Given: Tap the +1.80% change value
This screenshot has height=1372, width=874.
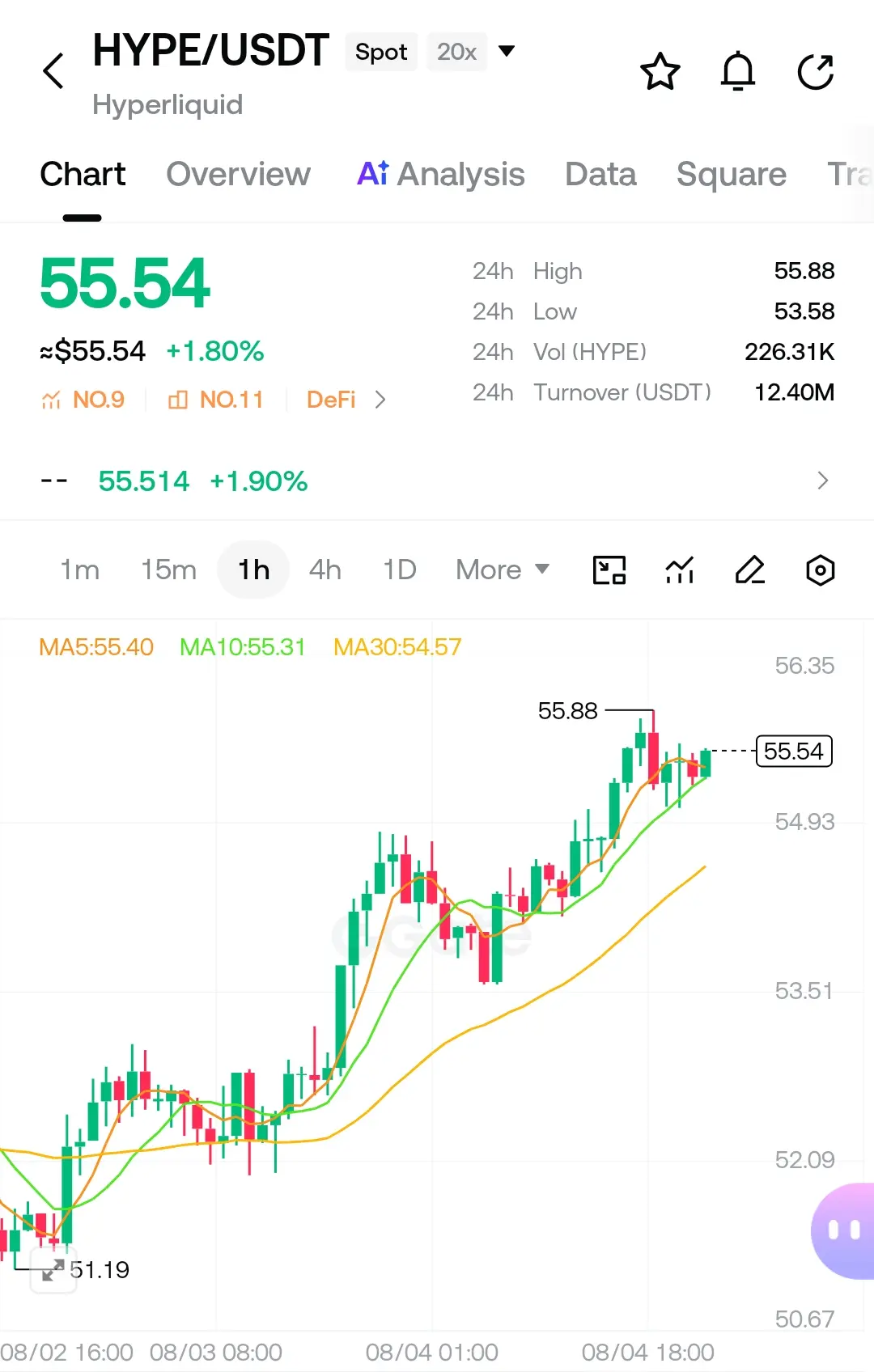Looking at the screenshot, I should (215, 351).
